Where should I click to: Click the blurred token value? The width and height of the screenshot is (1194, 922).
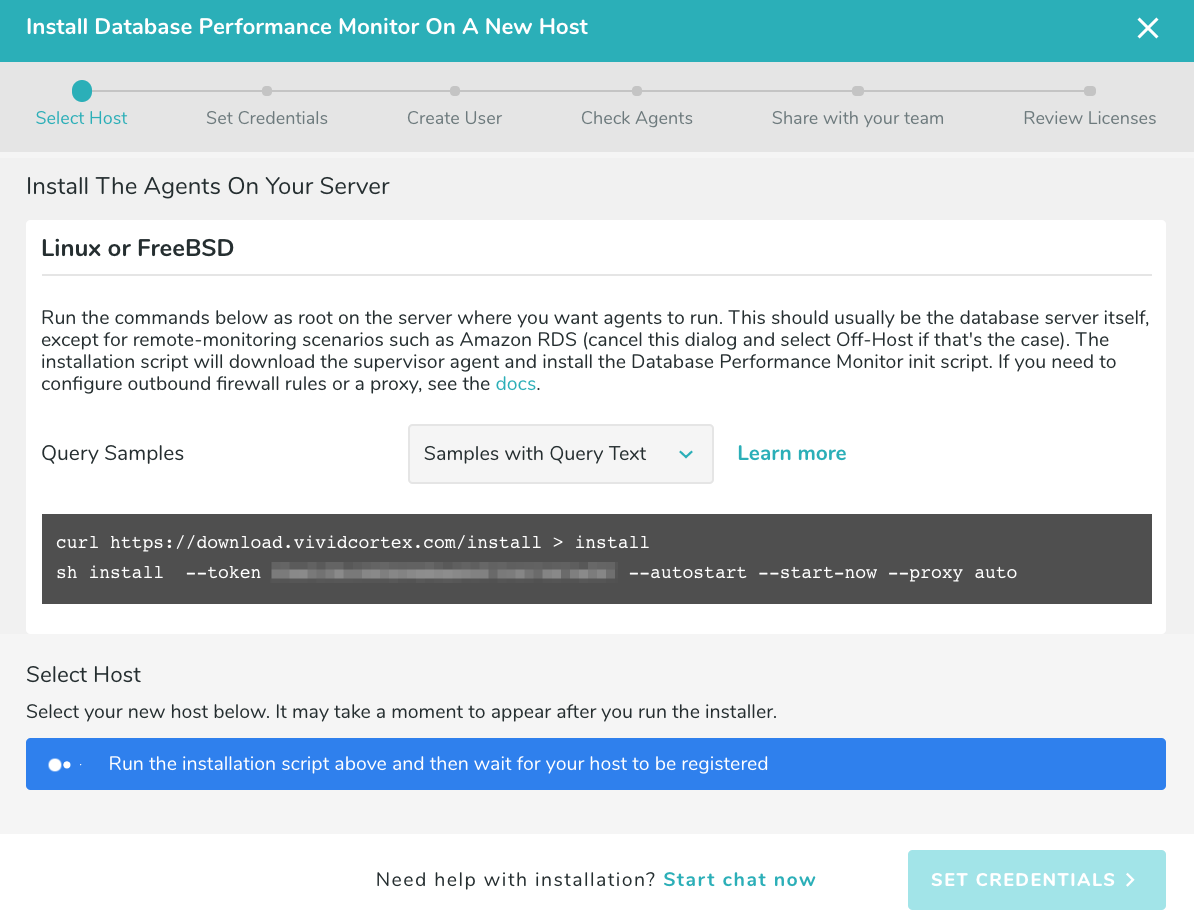tap(443, 573)
